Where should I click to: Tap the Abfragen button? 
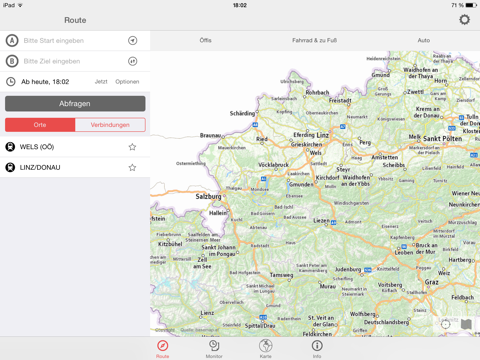(75, 104)
